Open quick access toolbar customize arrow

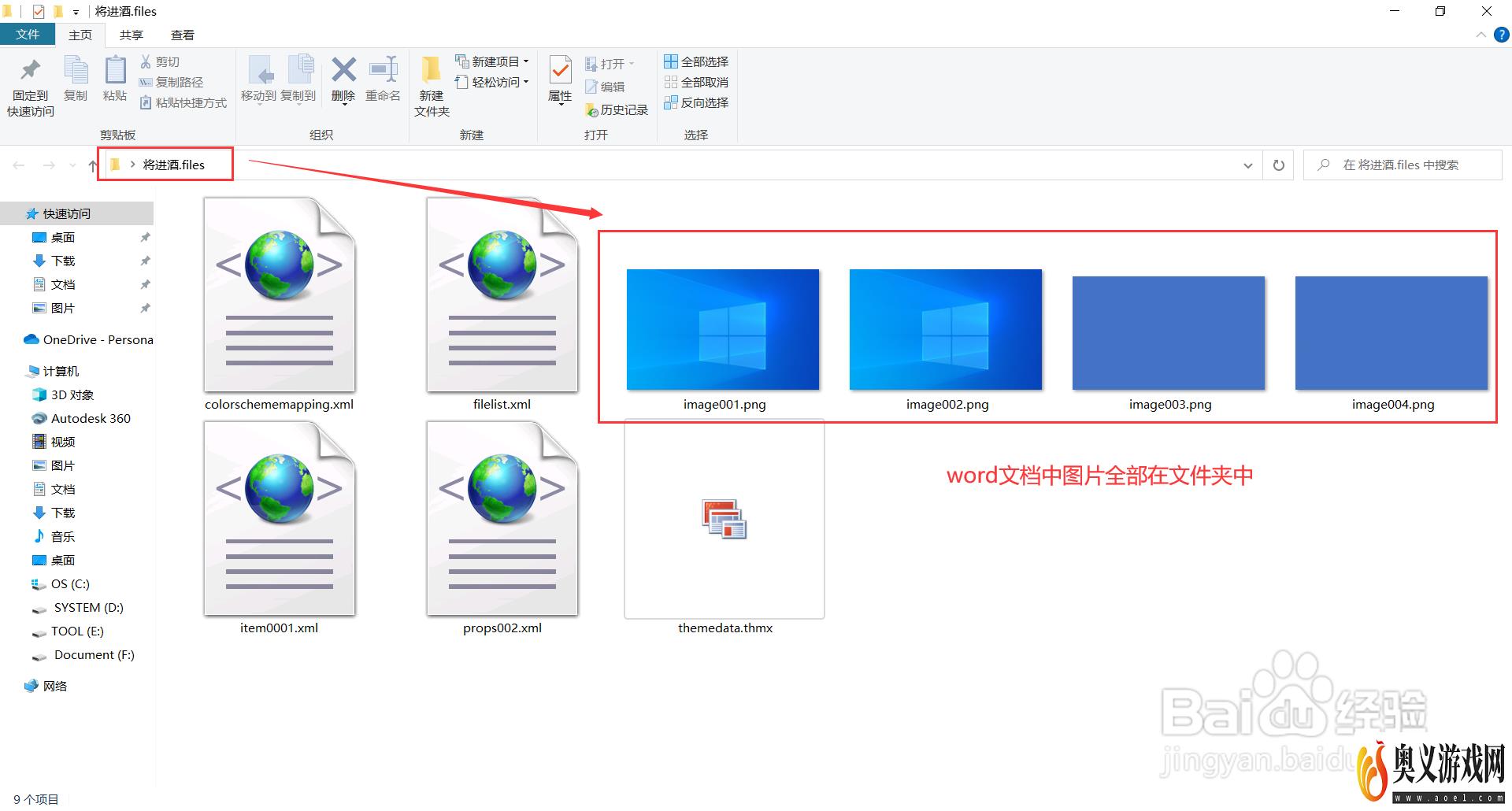click(76, 12)
